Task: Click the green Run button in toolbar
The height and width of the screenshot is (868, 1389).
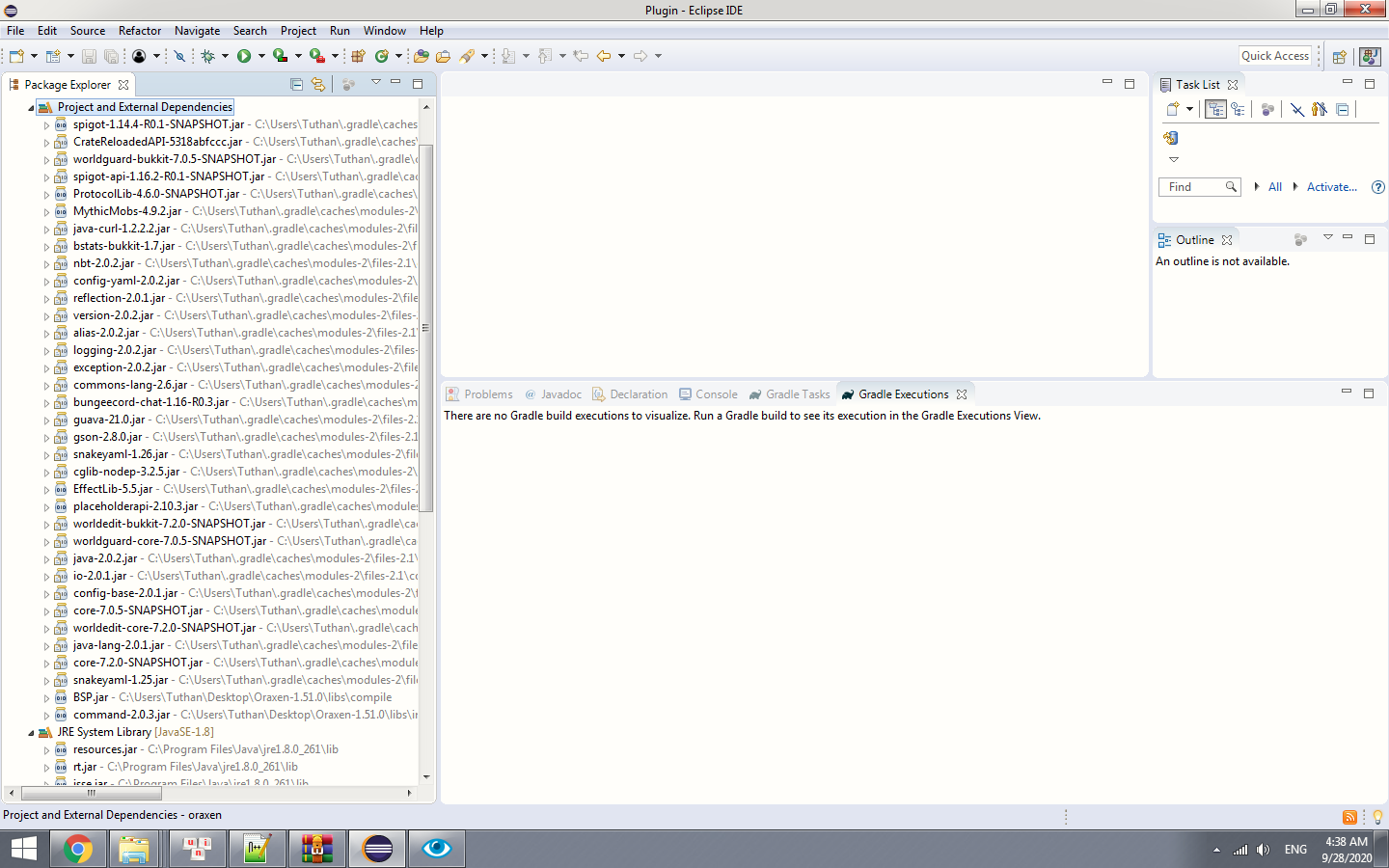Action: 244,56
